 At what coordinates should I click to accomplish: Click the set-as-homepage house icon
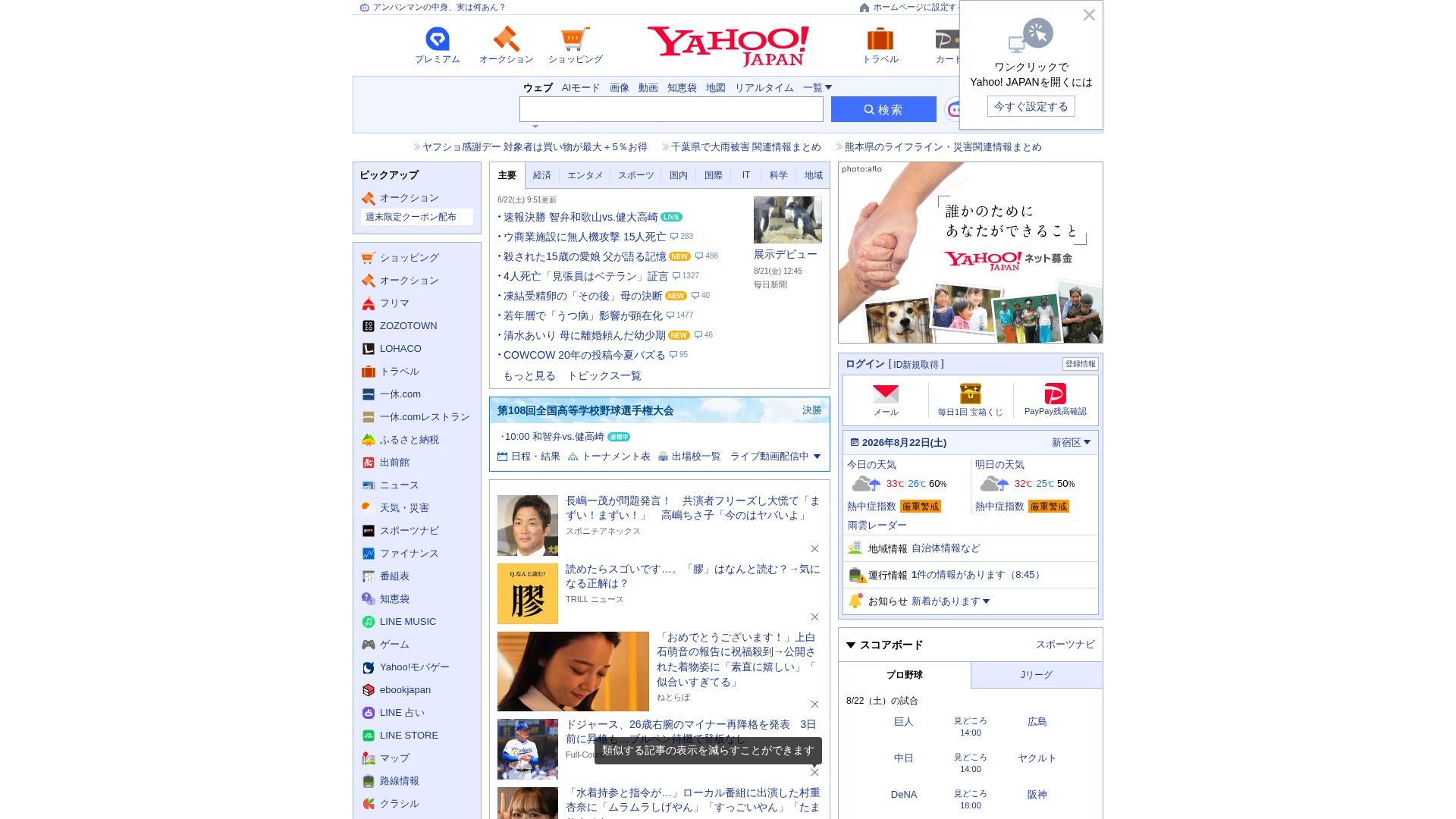pos(864,8)
